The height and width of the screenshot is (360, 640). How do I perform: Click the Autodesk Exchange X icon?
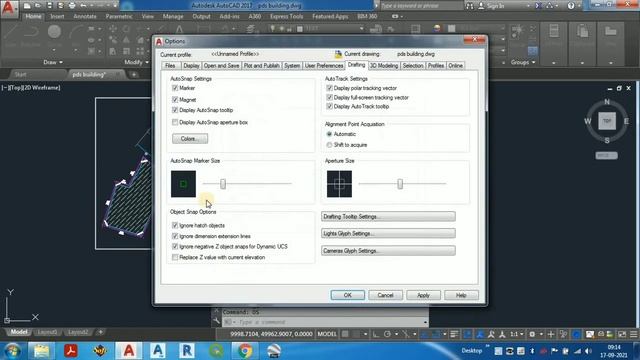[538, 6]
